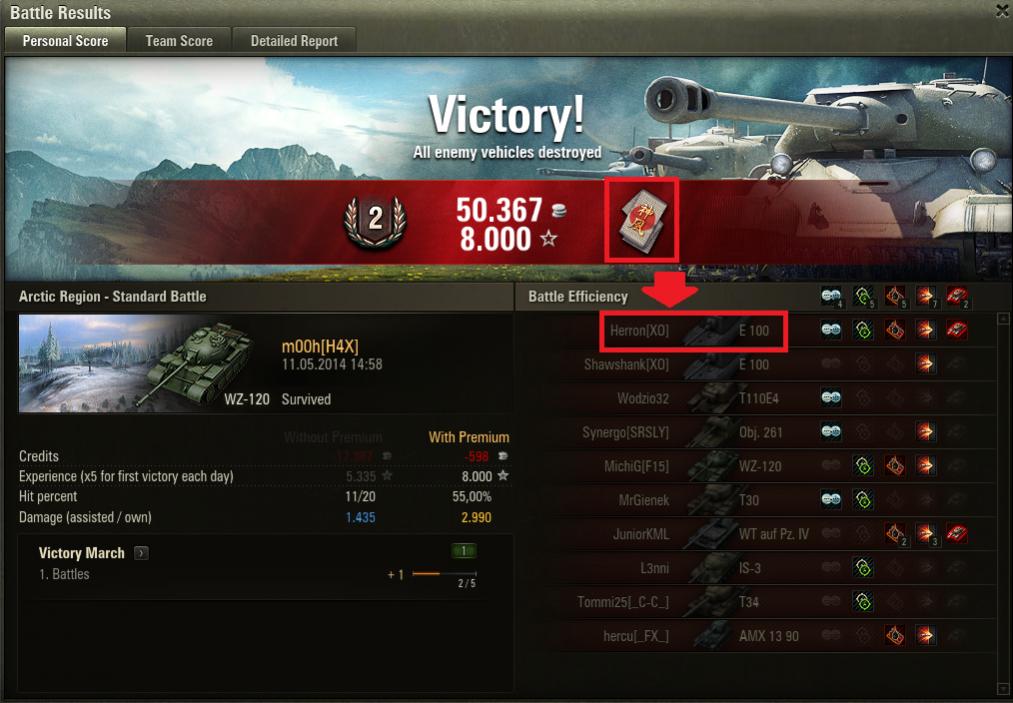Click the destroyed-vehicle icon in Herron[XO] row
Viewport: 1013px width, 703px height.
[x=957, y=330]
